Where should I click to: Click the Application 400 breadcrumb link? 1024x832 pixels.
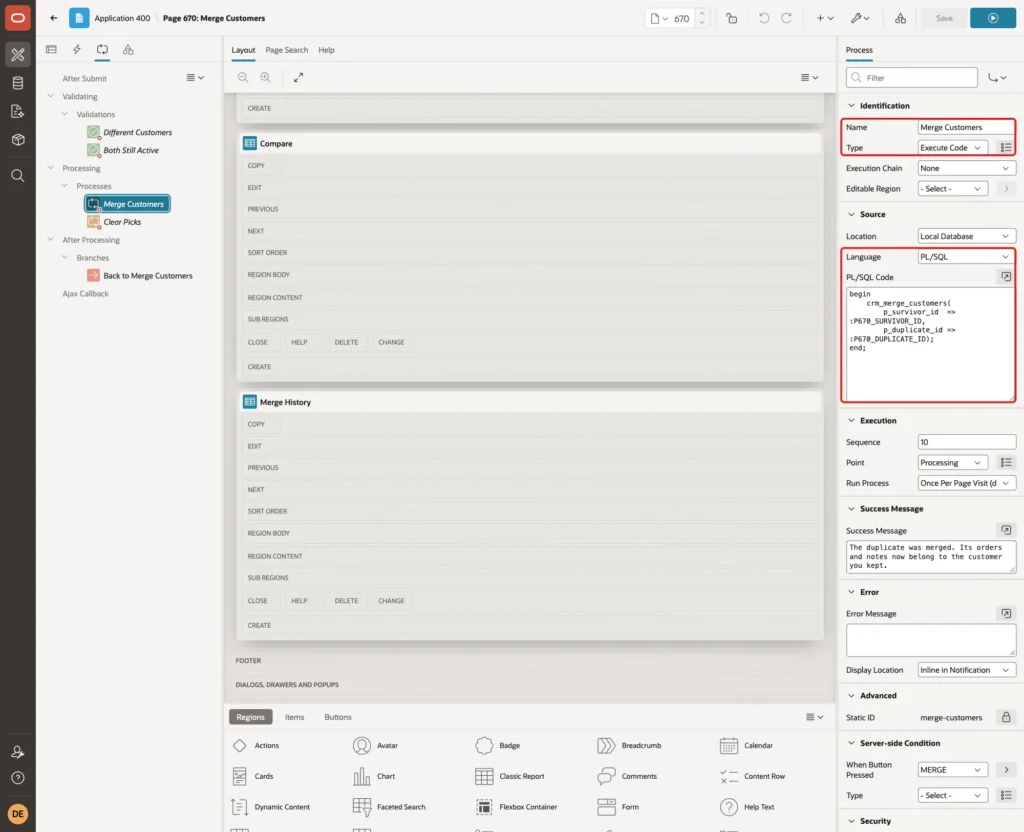pyautogui.click(x=122, y=18)
